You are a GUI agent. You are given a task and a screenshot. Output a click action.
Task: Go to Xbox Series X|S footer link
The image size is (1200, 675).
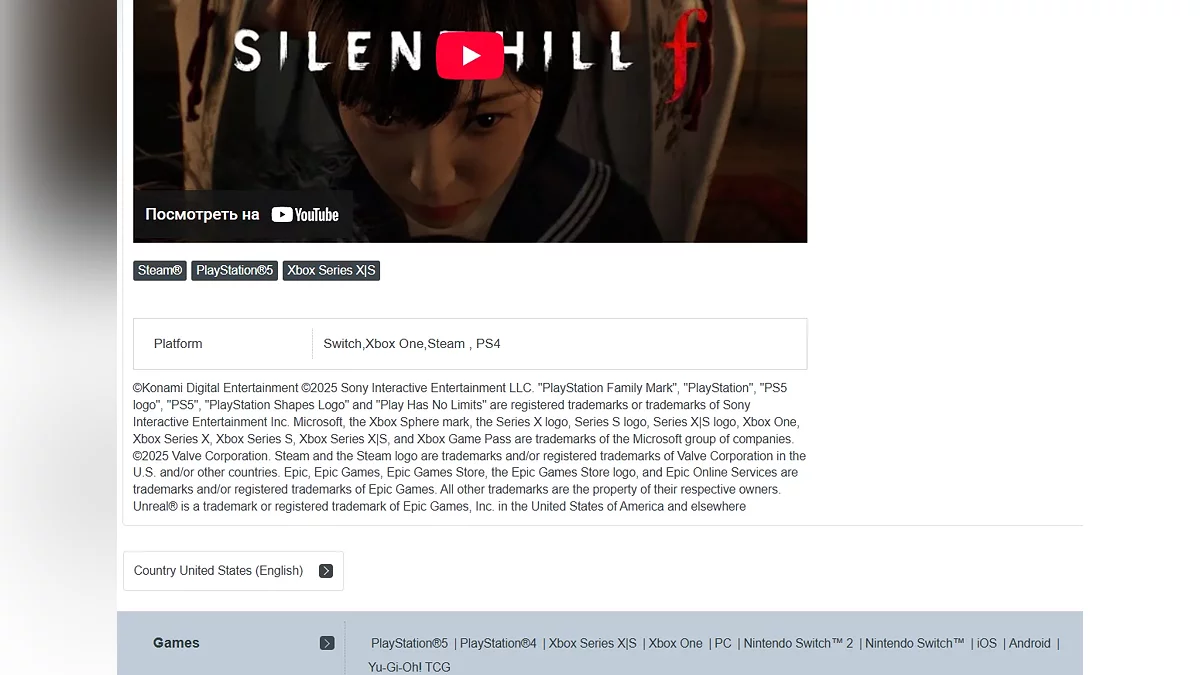point(592,643)
